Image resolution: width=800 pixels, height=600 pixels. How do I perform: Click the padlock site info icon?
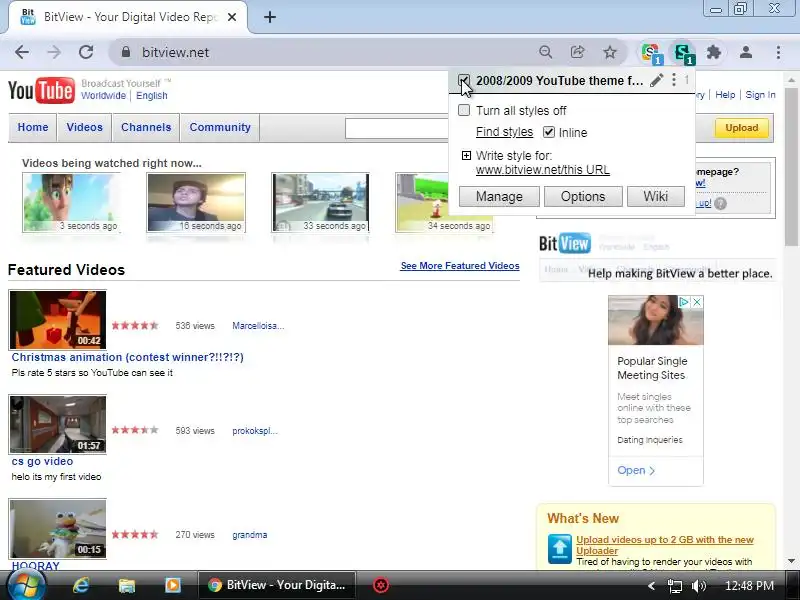[x=126, y=52]
